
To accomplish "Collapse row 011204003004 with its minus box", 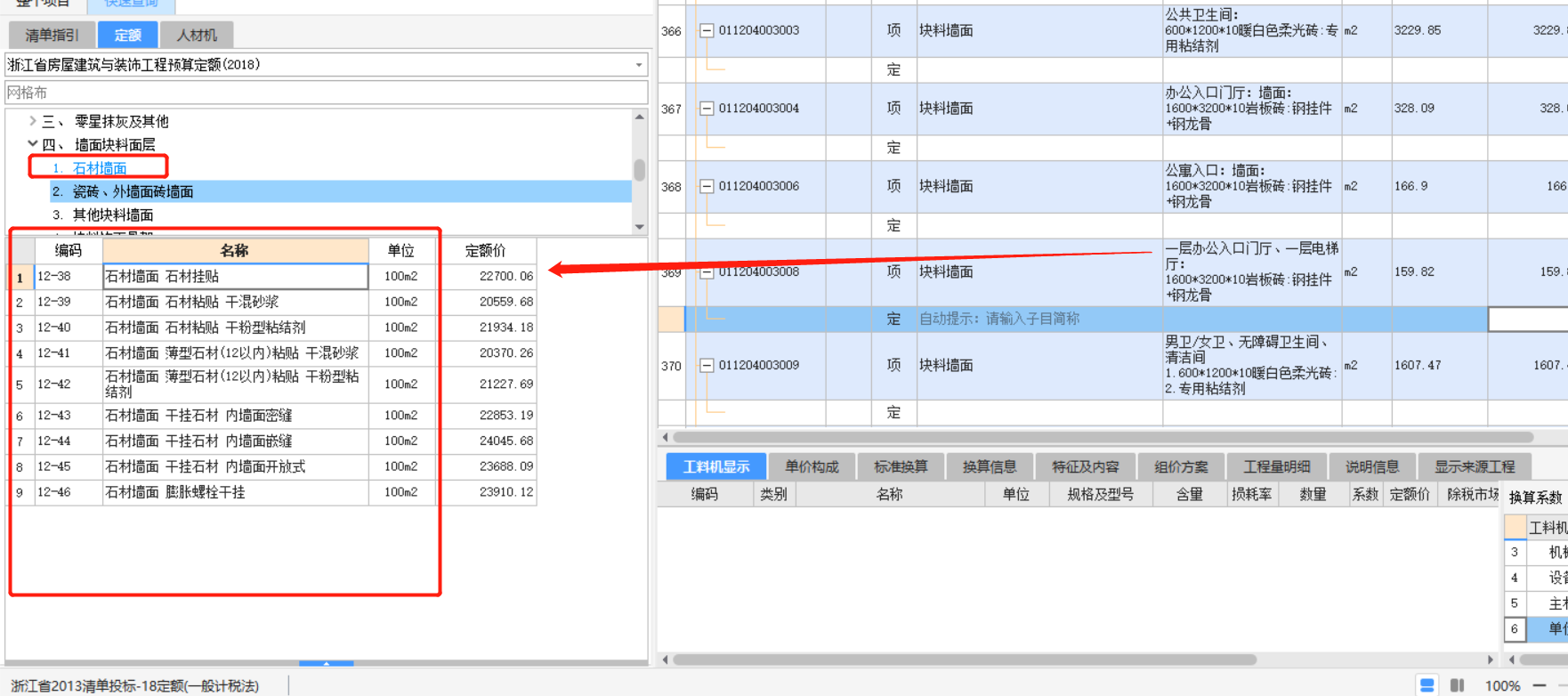I will tap(707, 109).
